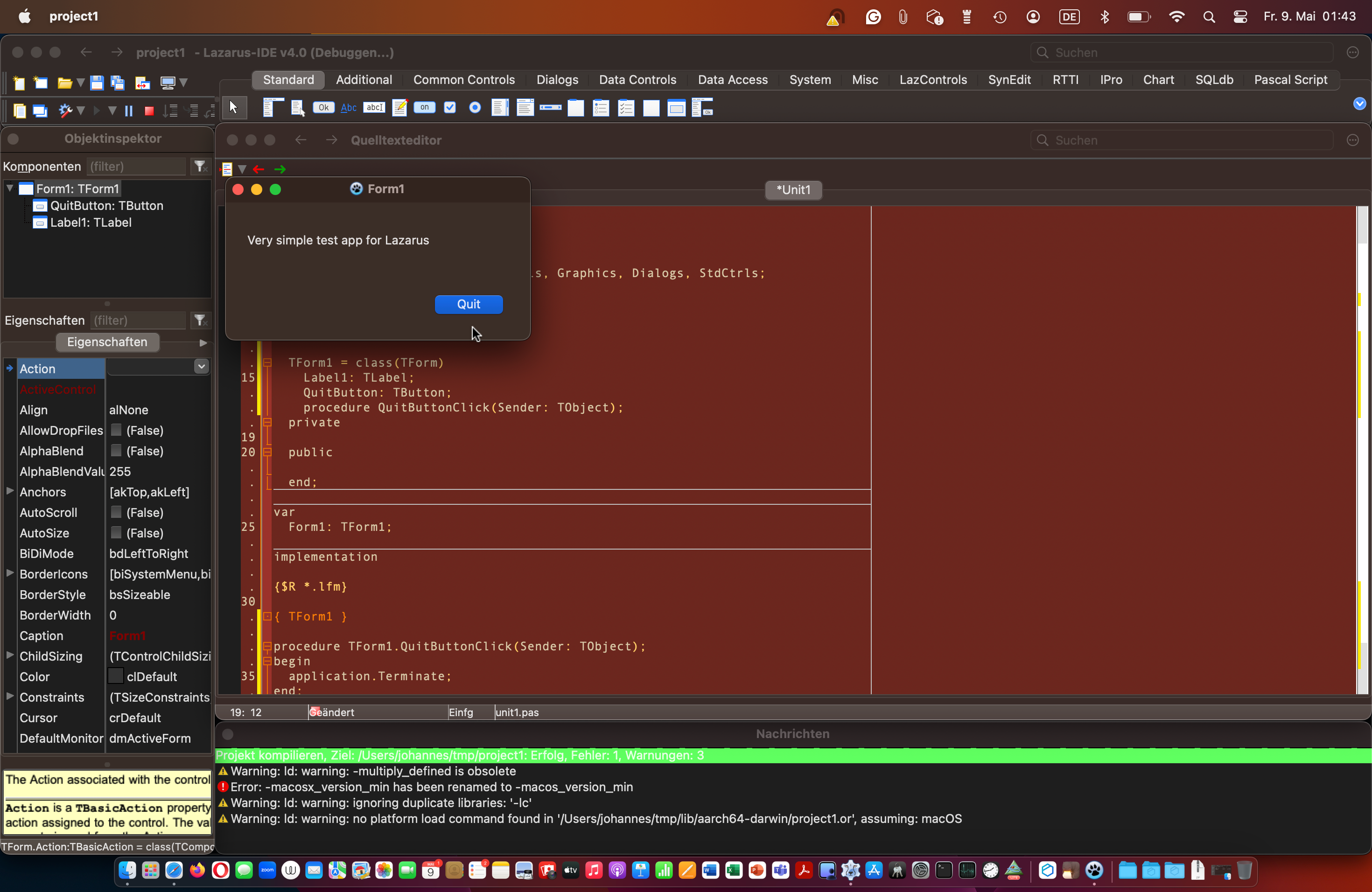Click the Save floppy disk icon
This screenshot has height=892, width=1372.
coord(97,83)
